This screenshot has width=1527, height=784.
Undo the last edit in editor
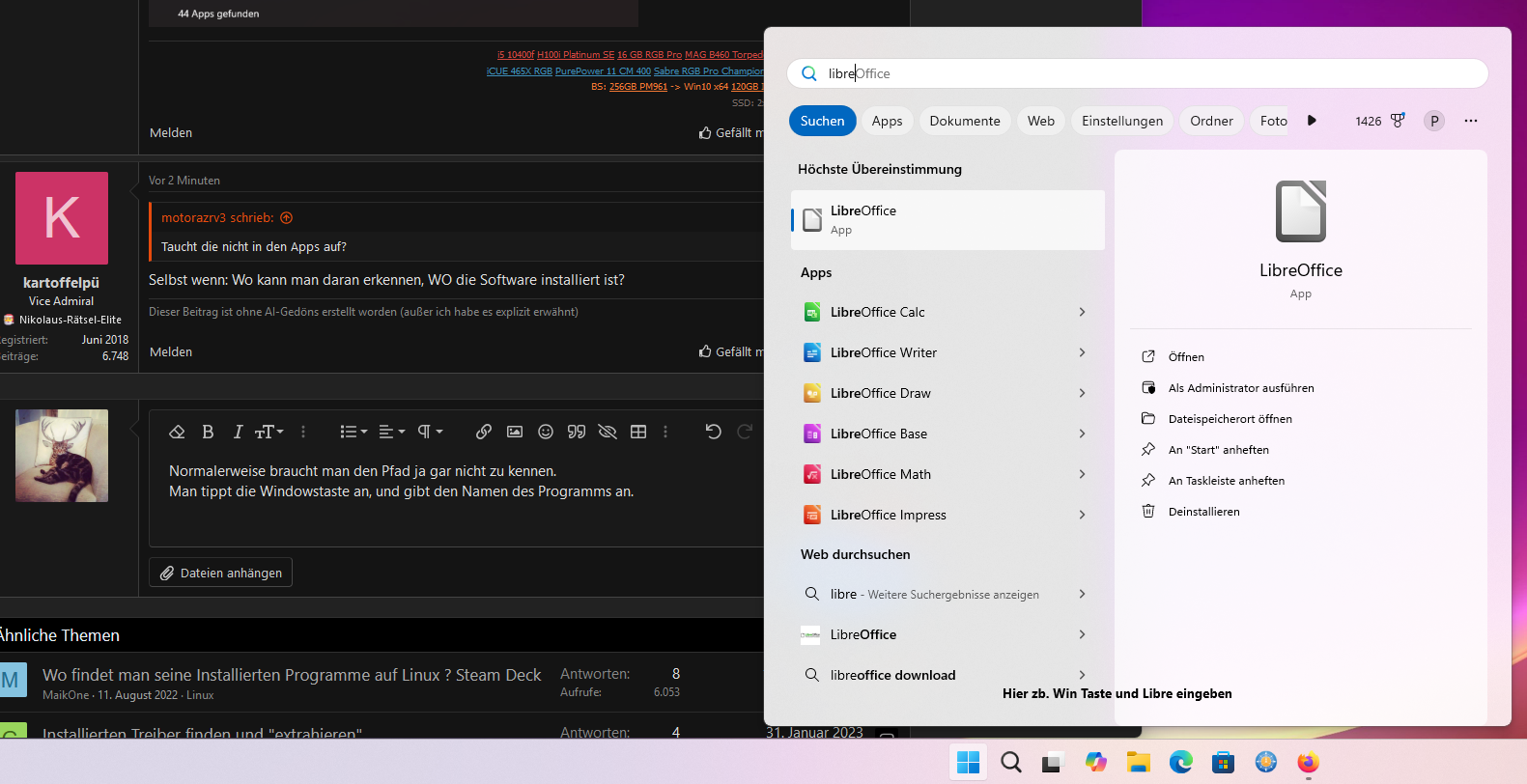tap(714, 432)
